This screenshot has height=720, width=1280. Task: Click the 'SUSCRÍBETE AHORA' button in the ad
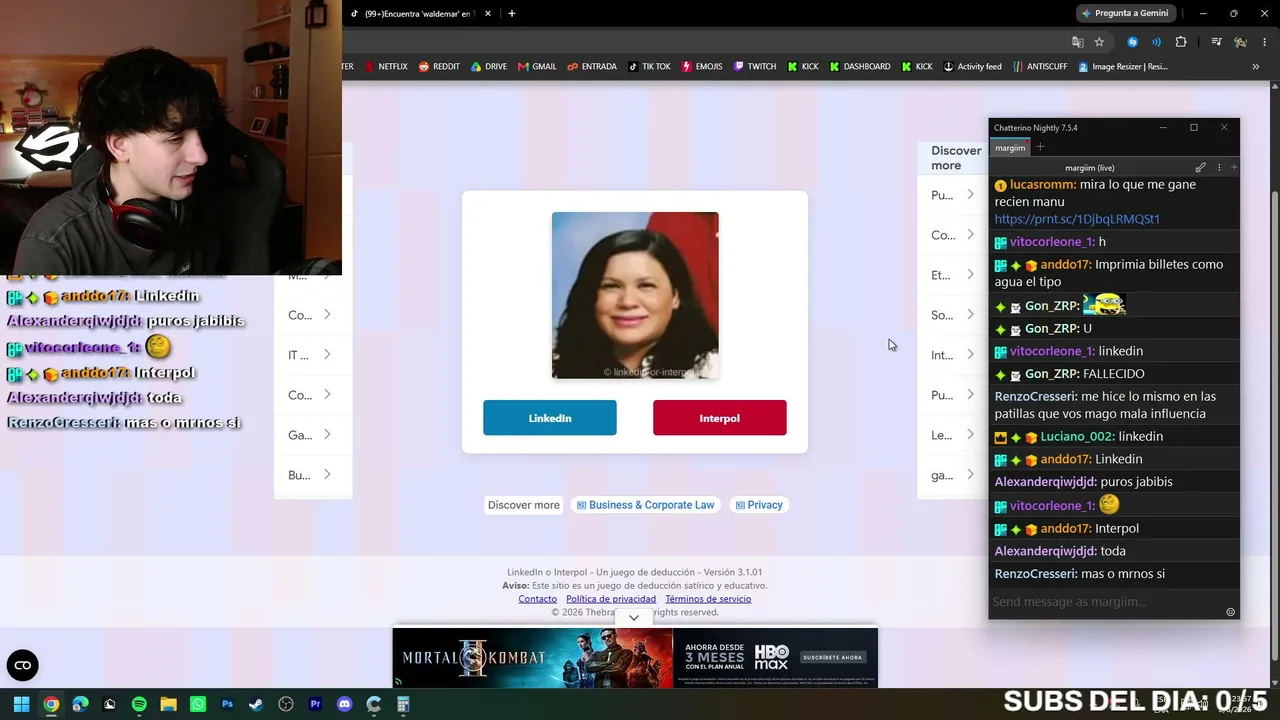tap(832, 657)
